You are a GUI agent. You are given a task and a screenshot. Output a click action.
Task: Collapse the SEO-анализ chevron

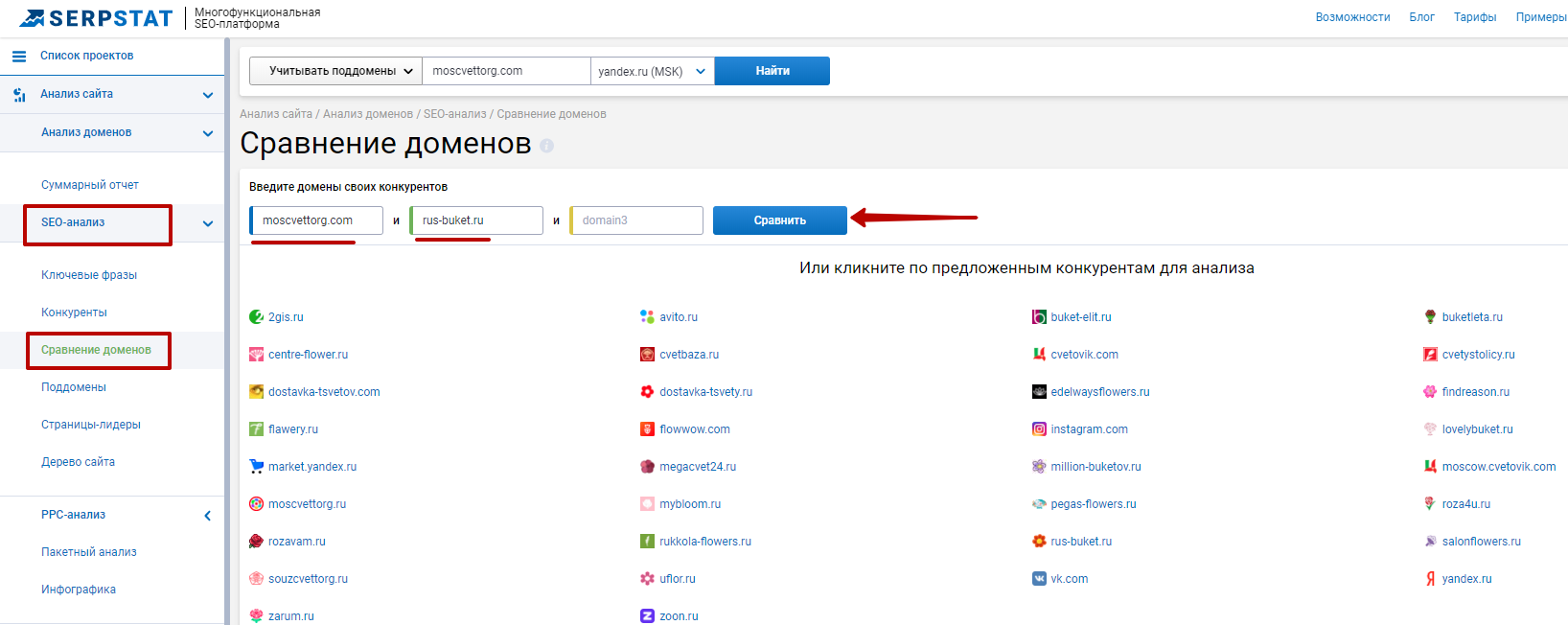click(x=208, y=224)
